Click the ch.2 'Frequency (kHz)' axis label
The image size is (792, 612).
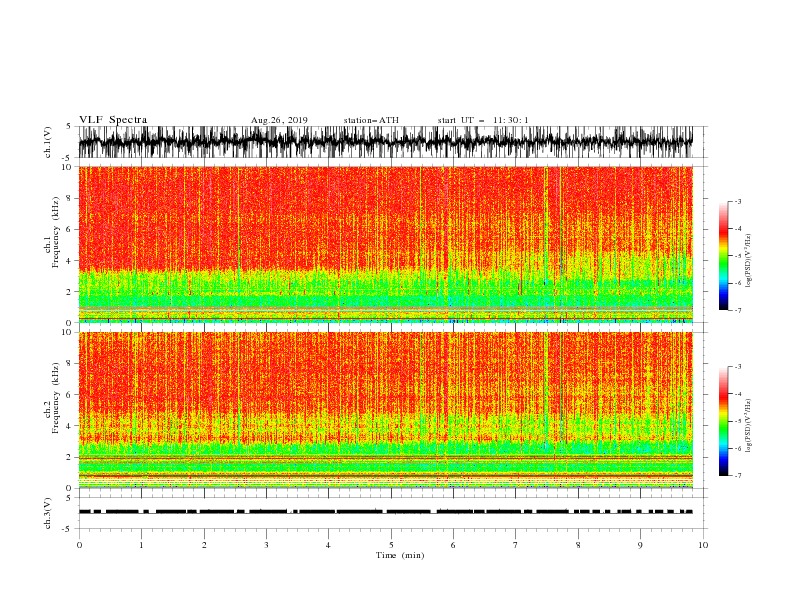(x=56, y=398)
